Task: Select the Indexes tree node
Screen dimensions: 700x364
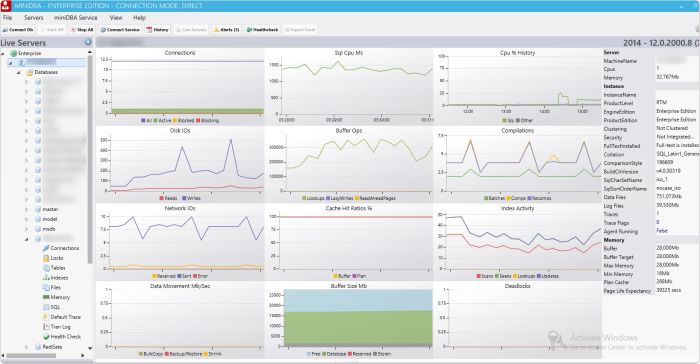Action: pyautogui.click(x=59, y=277)
